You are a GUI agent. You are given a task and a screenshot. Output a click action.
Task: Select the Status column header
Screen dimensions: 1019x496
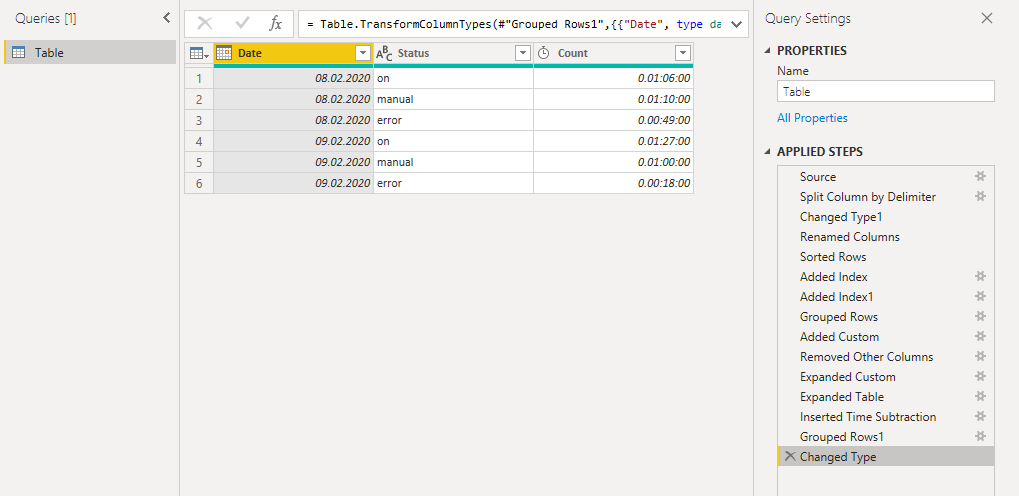tap(454, 53)
